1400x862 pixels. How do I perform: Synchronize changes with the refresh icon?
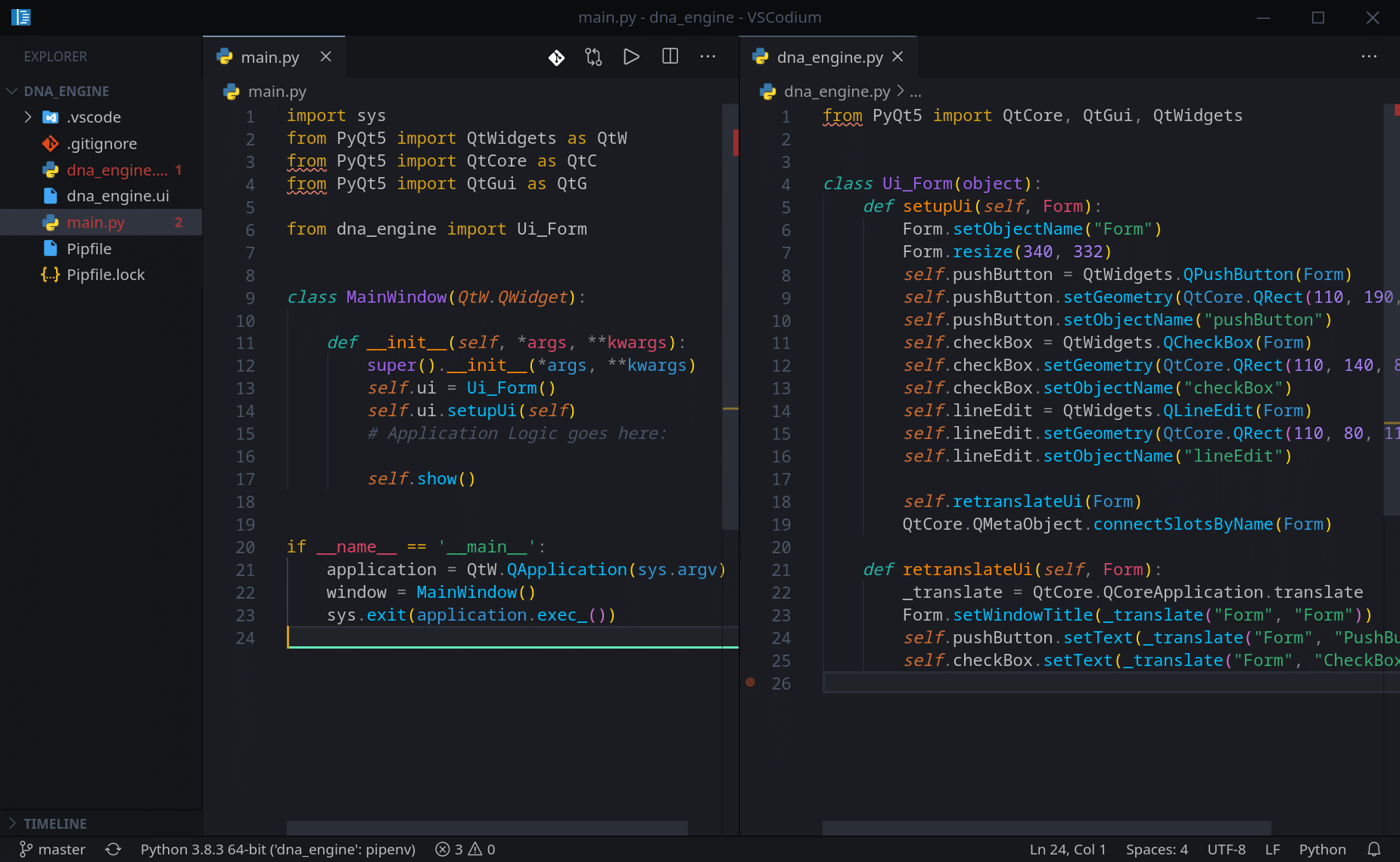point(114,849)
